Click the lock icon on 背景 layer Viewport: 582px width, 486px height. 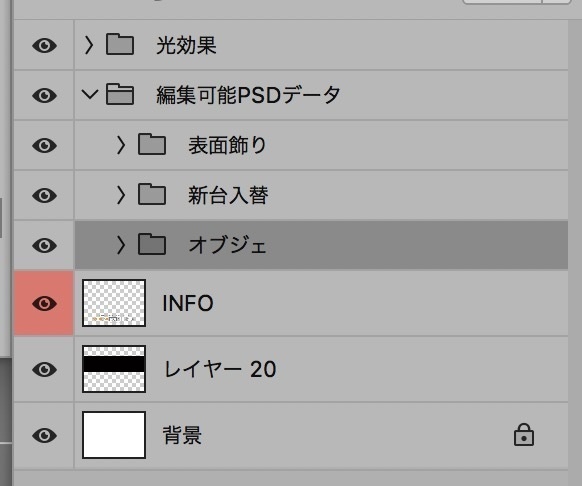pyautogui.click(x=524, y=434)
